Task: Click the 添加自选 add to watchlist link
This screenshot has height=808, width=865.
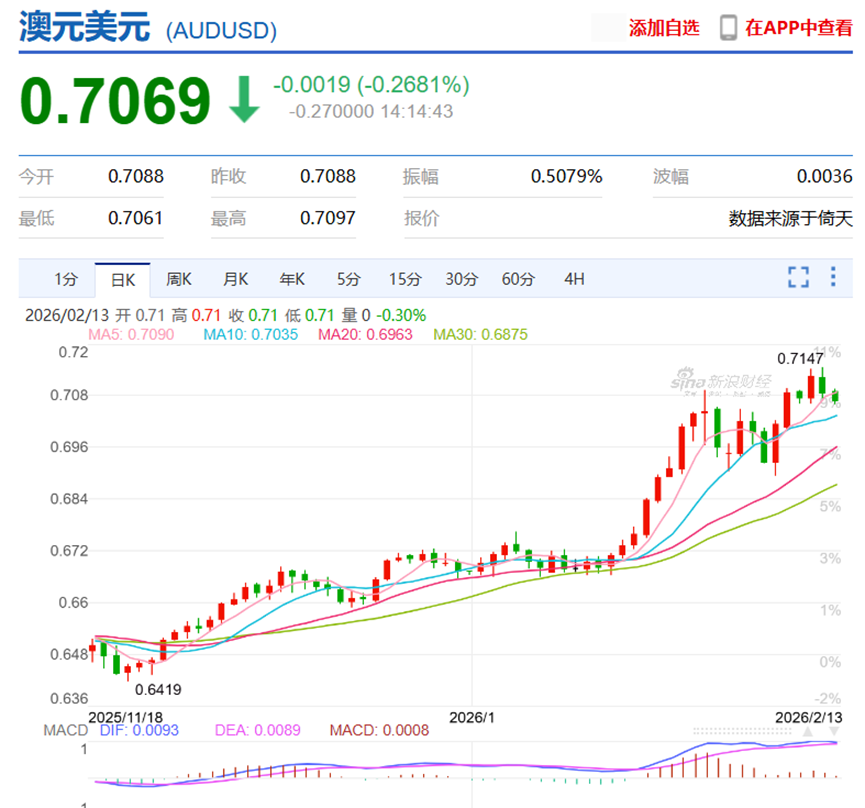Action: point(664,28)
